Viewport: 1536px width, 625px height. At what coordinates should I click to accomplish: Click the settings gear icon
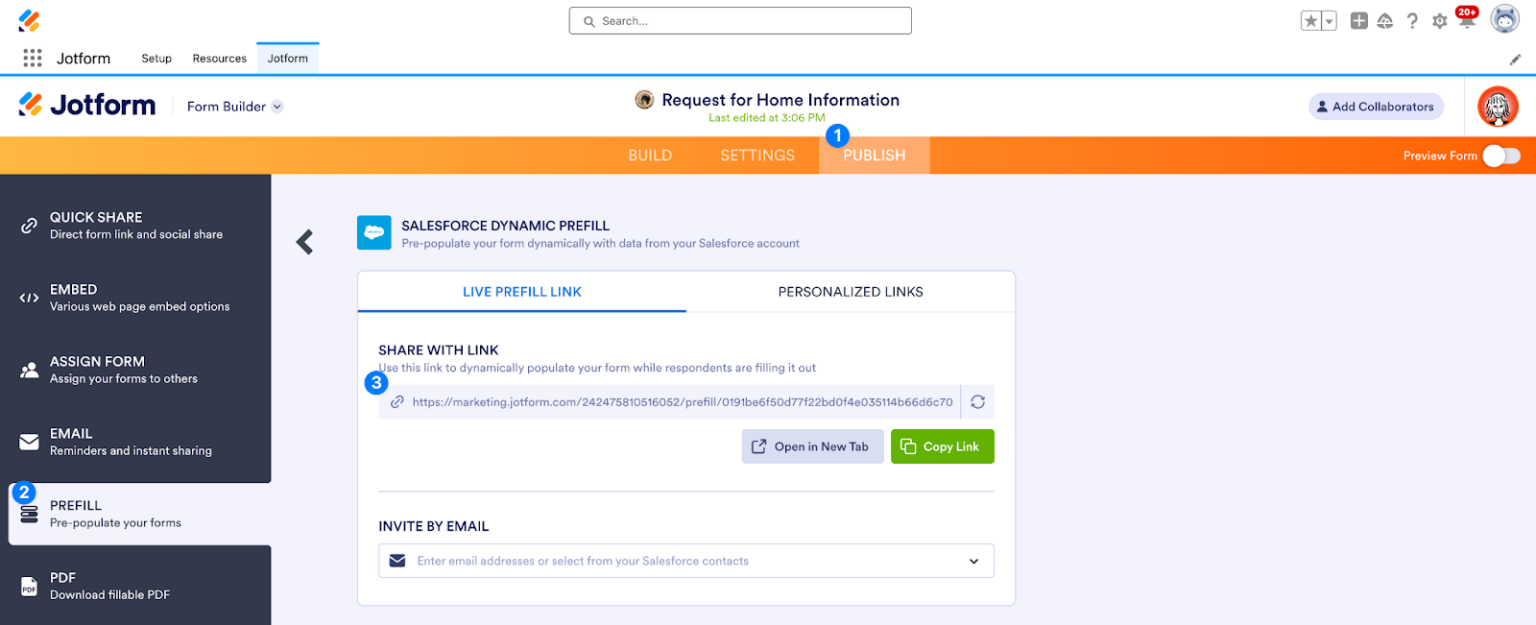coord(1439,20)
